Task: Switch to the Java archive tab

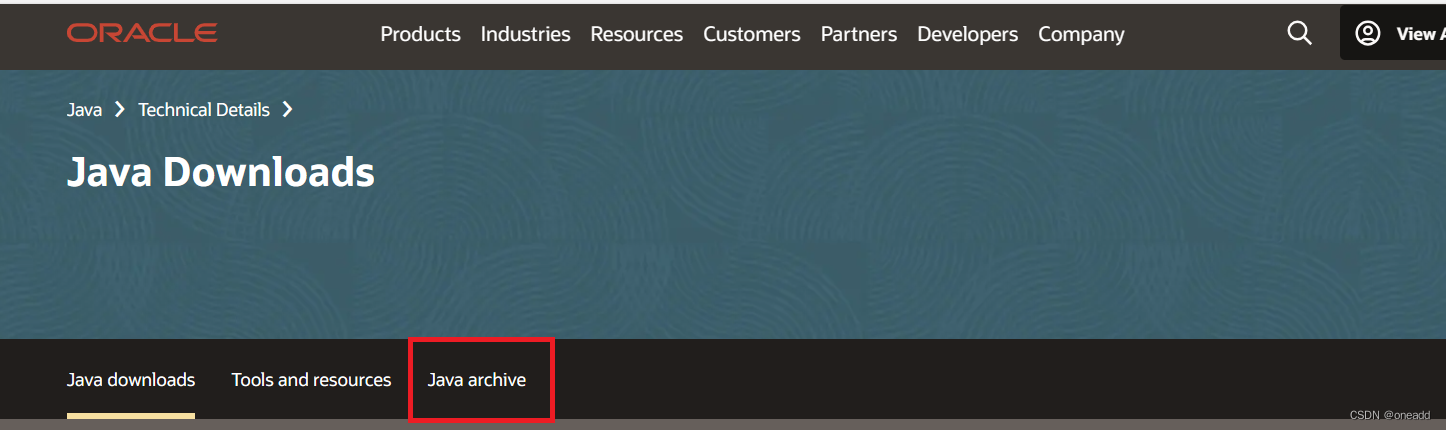Action: pos(477,380)
